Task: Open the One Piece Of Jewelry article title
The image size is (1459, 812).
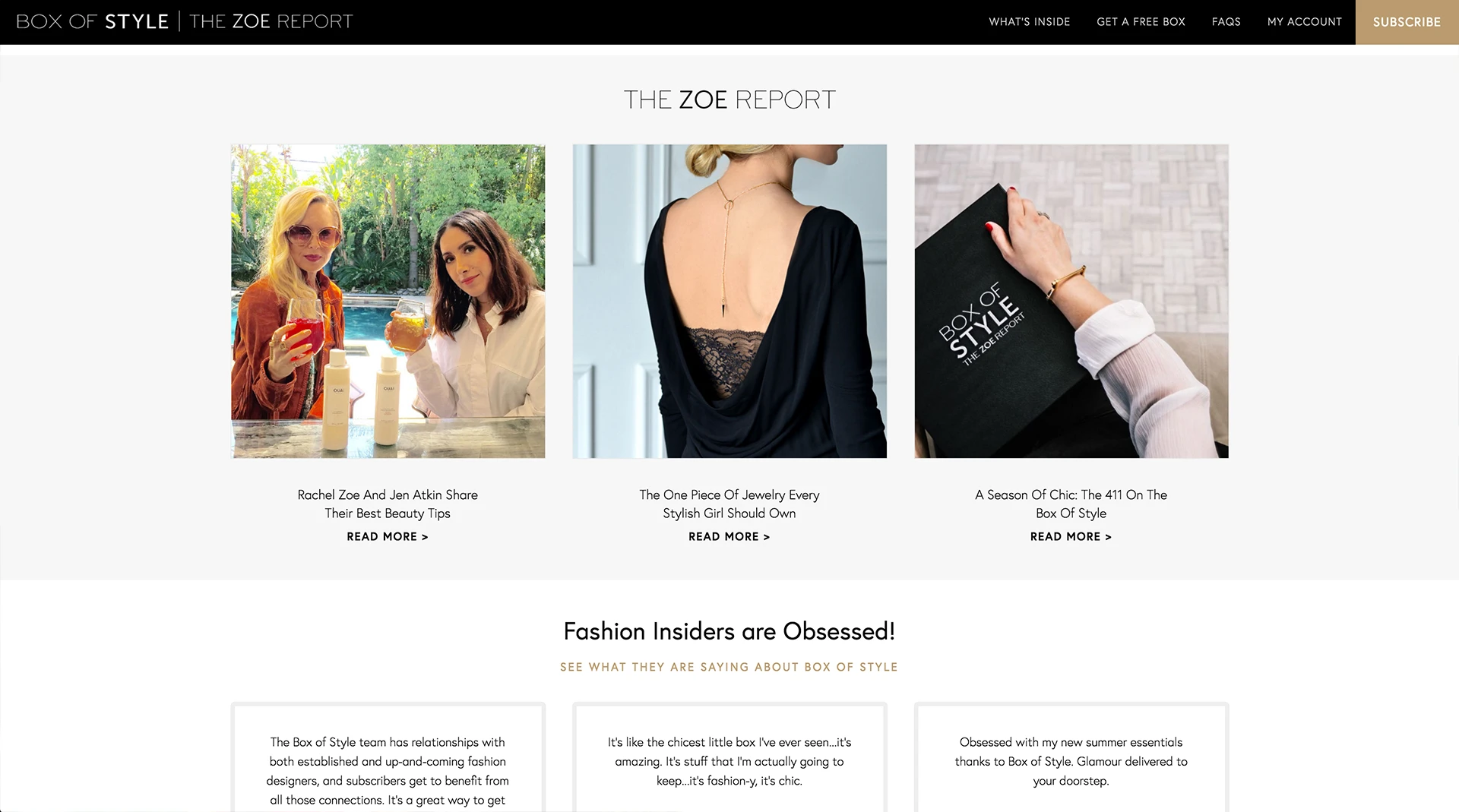Action: (x=729, y=504)
